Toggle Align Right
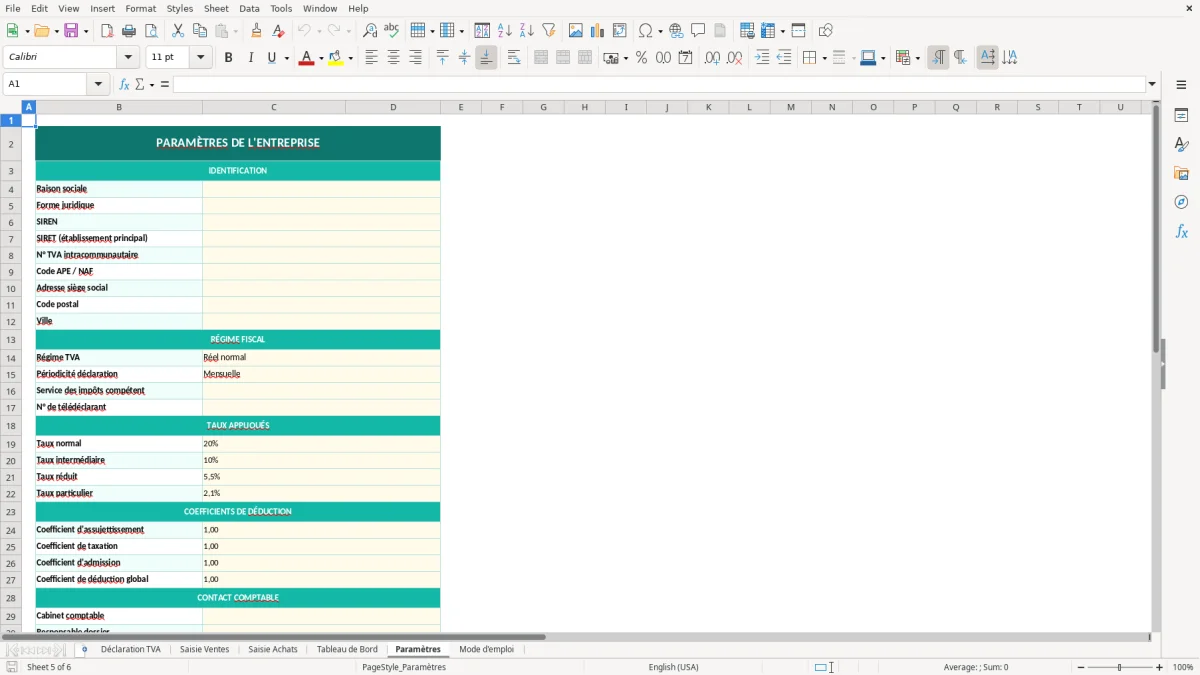This screenshot has width=1200, height=675. coord(416,58)
